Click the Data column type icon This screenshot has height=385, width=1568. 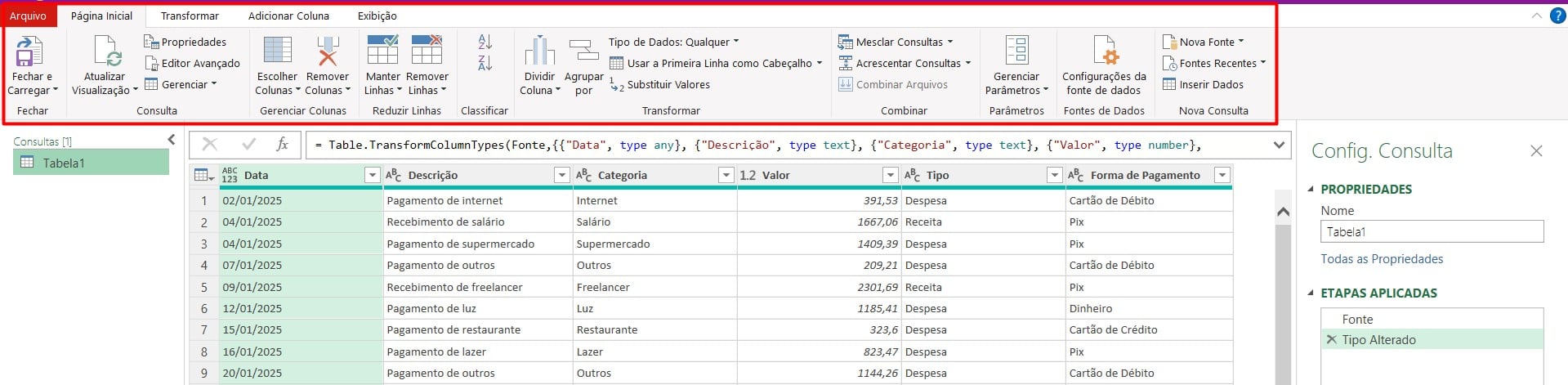[230, 175]
